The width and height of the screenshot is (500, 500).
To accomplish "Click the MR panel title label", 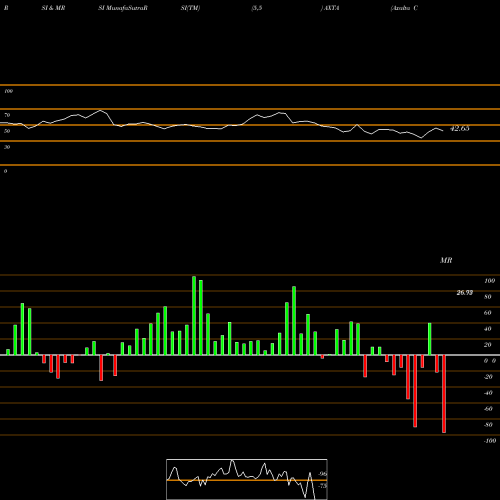I will tap(446, 260).
